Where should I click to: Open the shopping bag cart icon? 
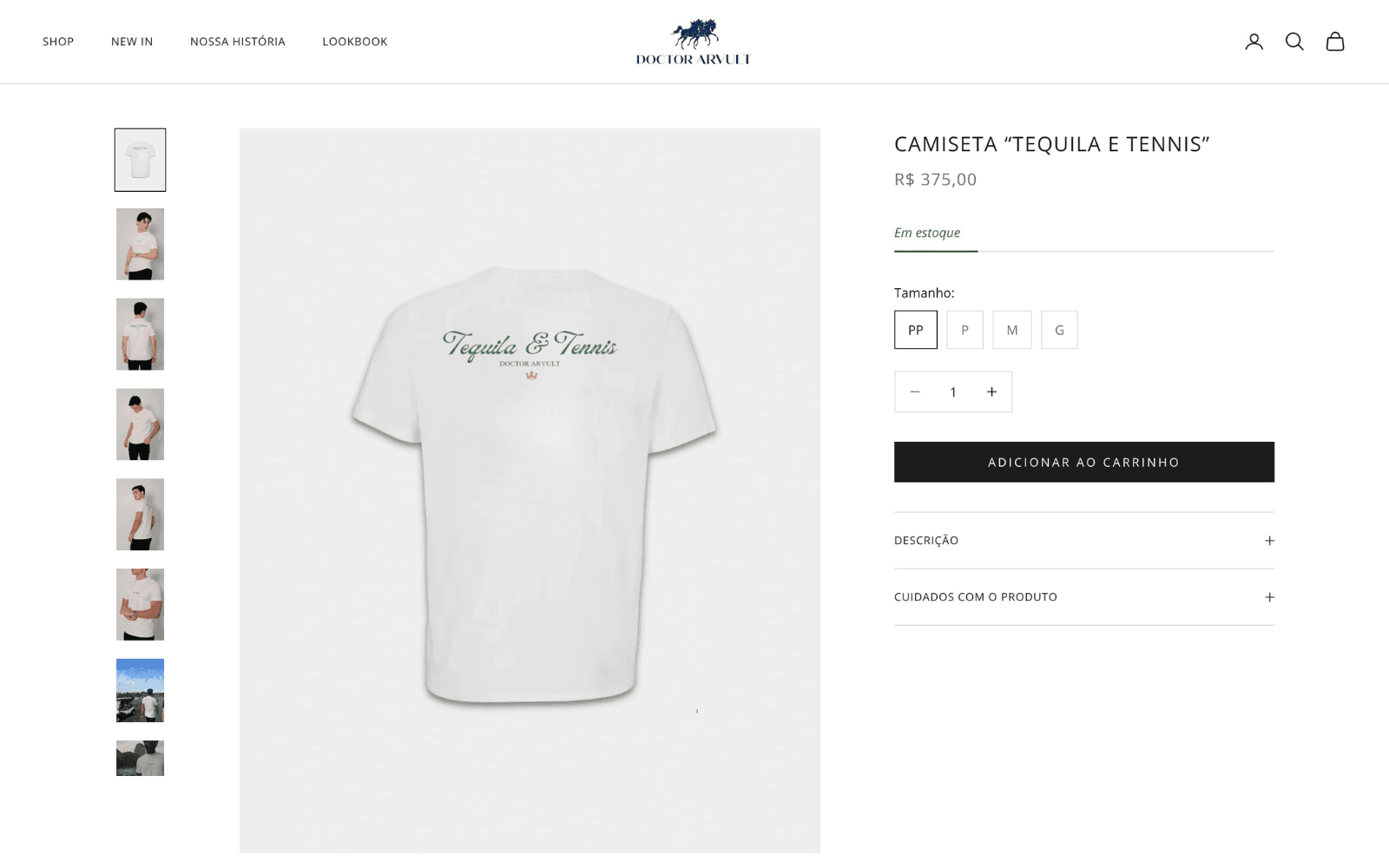[x=1335, y=42]
